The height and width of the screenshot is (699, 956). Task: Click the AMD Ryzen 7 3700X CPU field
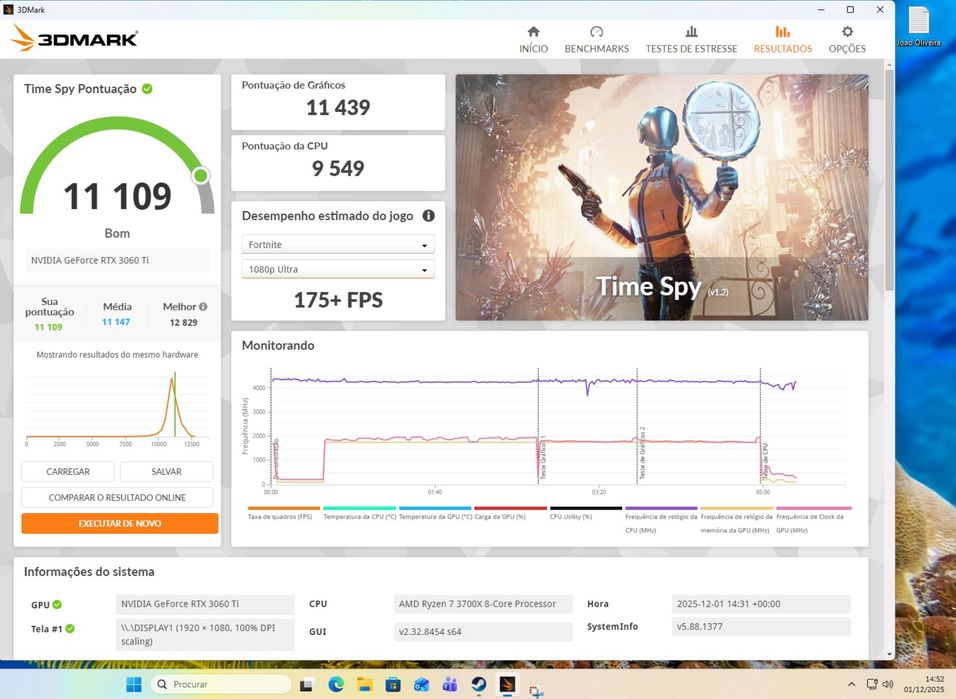click(x=483, y=604)
